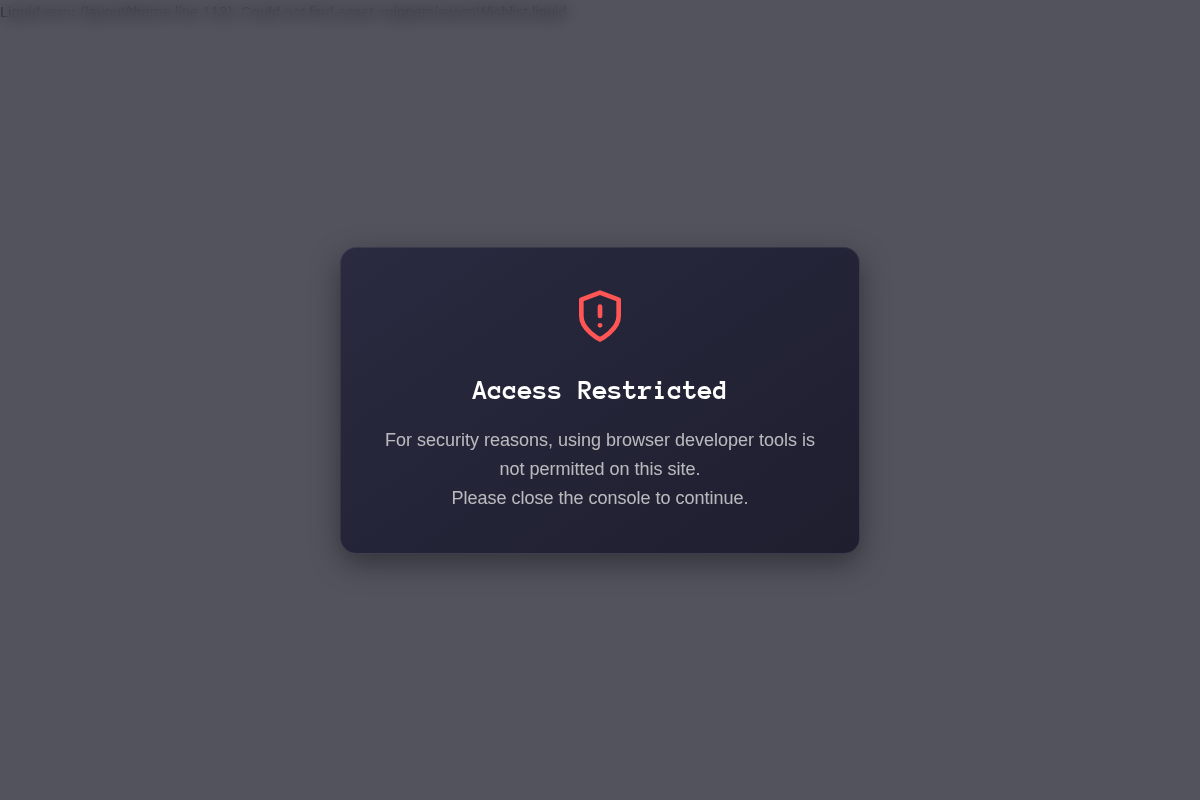
Task: Click the "not permitted on this site" line
Action: tap(600, 469)
